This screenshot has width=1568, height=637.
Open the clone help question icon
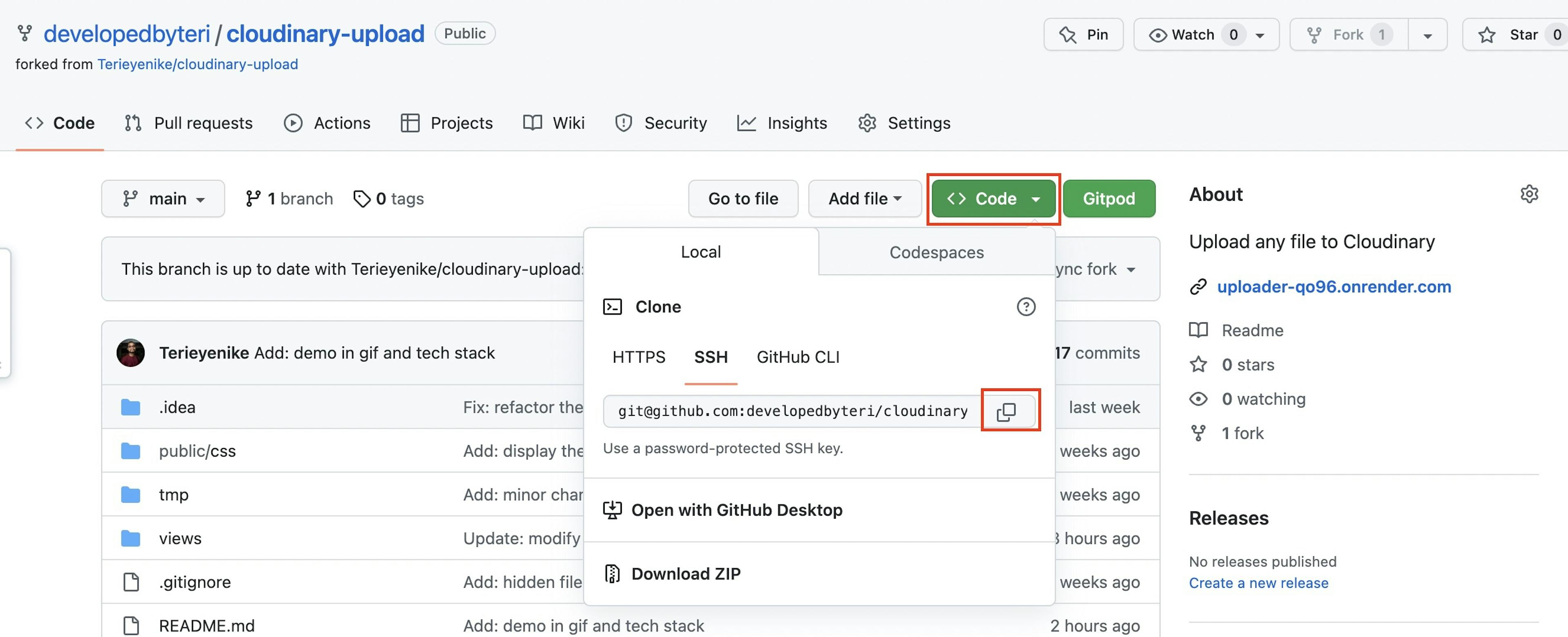tap(1026, 306)
